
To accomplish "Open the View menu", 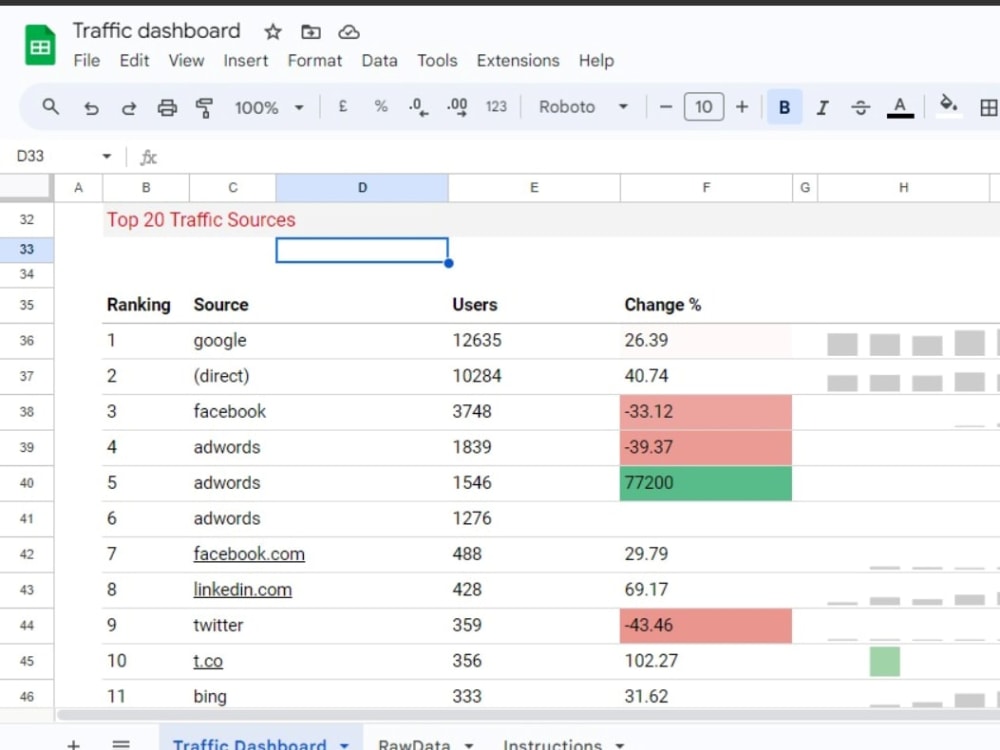I will coord(186,61).
